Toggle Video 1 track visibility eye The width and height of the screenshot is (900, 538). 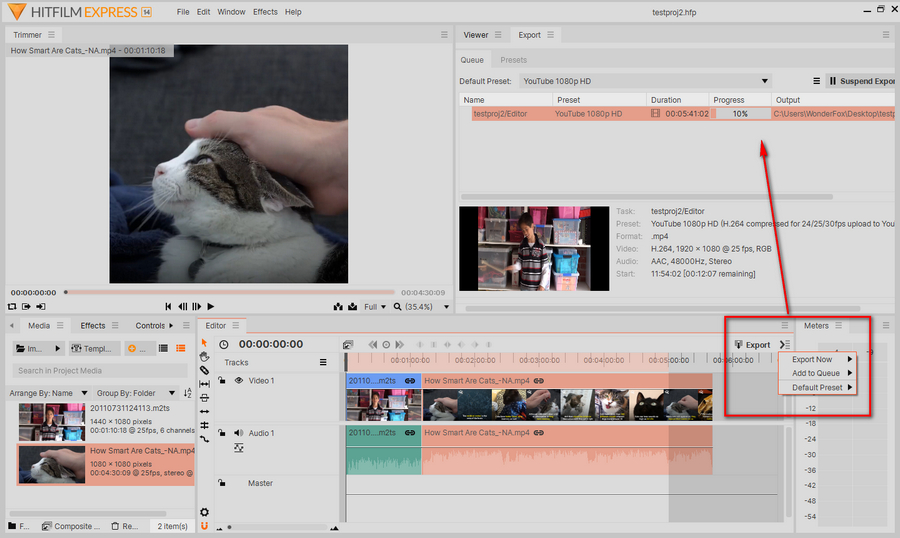[x=239, y=380]
